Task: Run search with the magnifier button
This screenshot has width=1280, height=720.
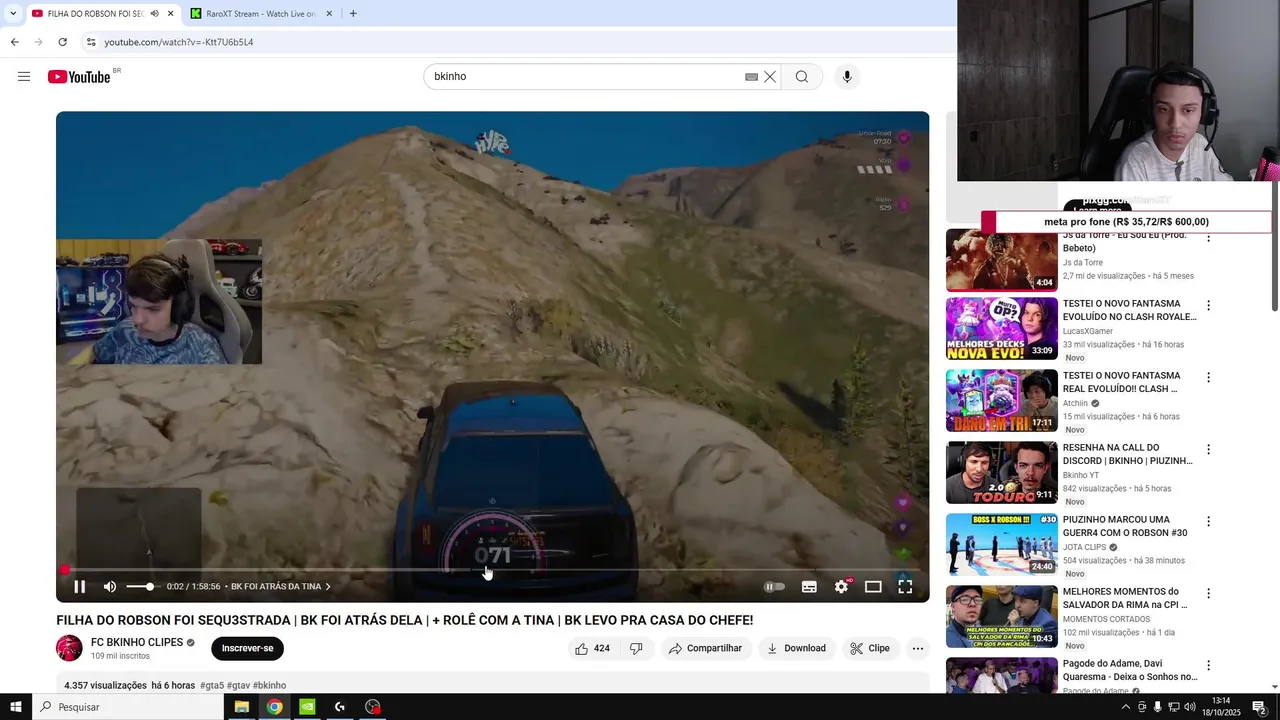Action: point(802,77)
